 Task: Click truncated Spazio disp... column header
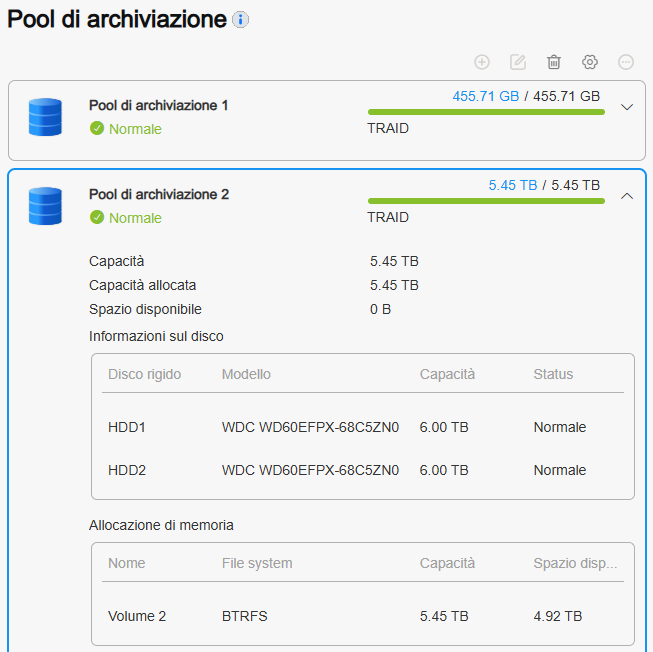[x=575, y=563]
